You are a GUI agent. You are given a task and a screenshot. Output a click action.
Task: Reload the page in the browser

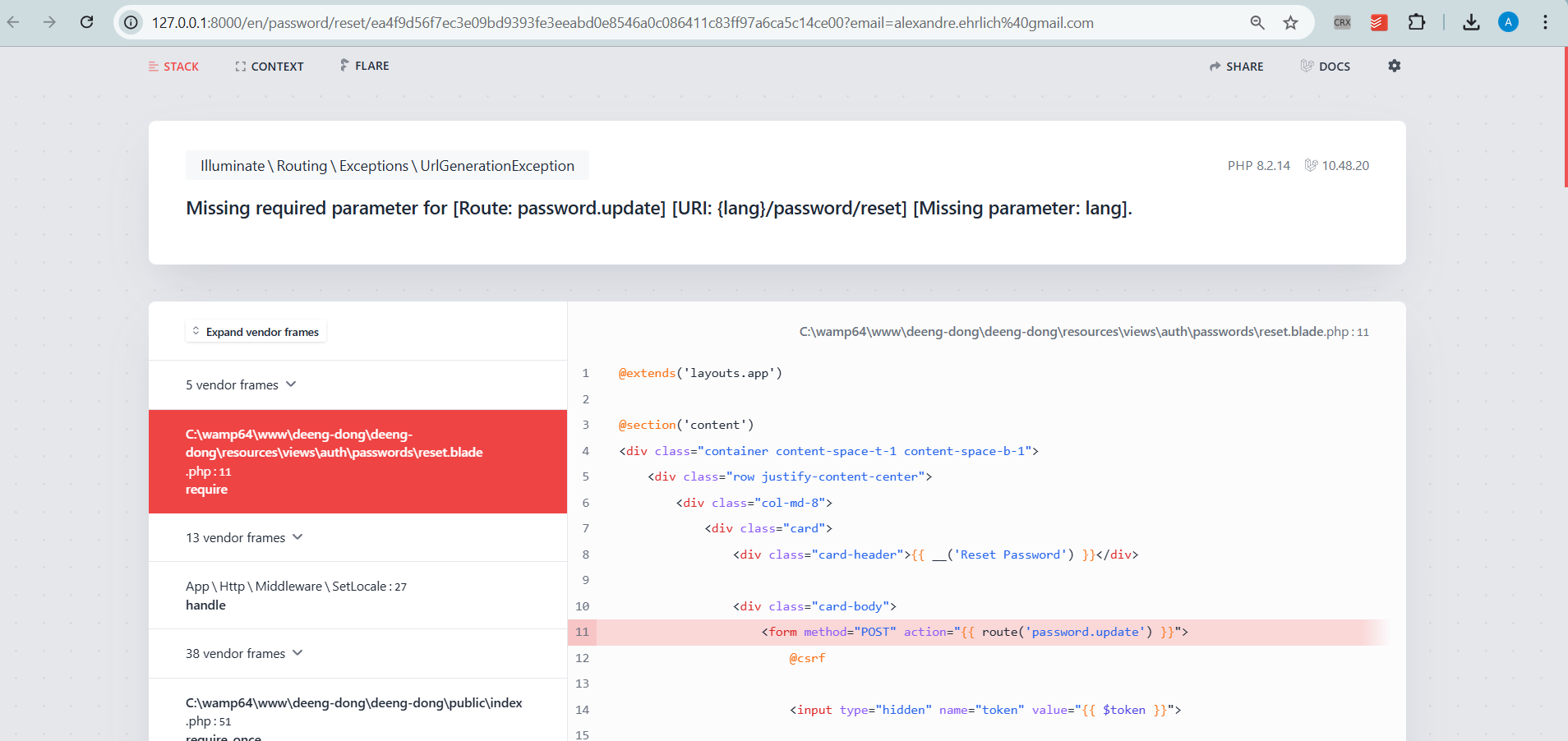click(x=86, y=22)
